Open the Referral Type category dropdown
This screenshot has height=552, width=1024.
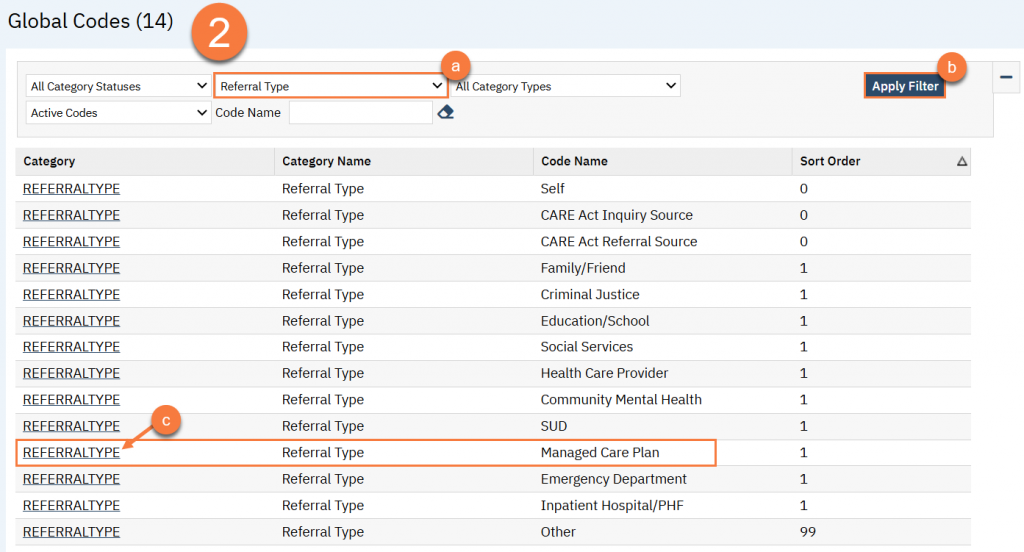pos(330,87)
